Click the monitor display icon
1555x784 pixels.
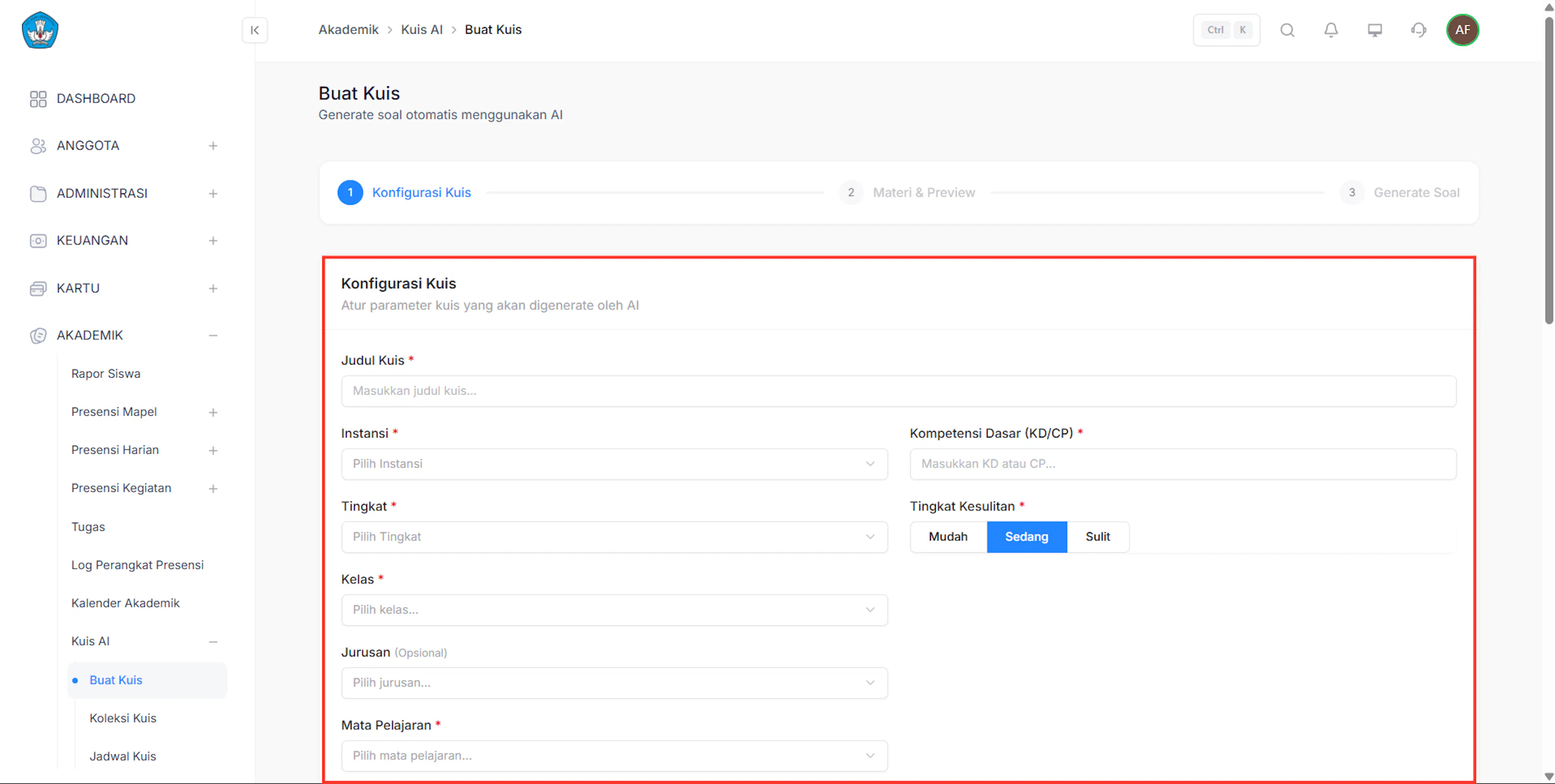click(1374, 30)
